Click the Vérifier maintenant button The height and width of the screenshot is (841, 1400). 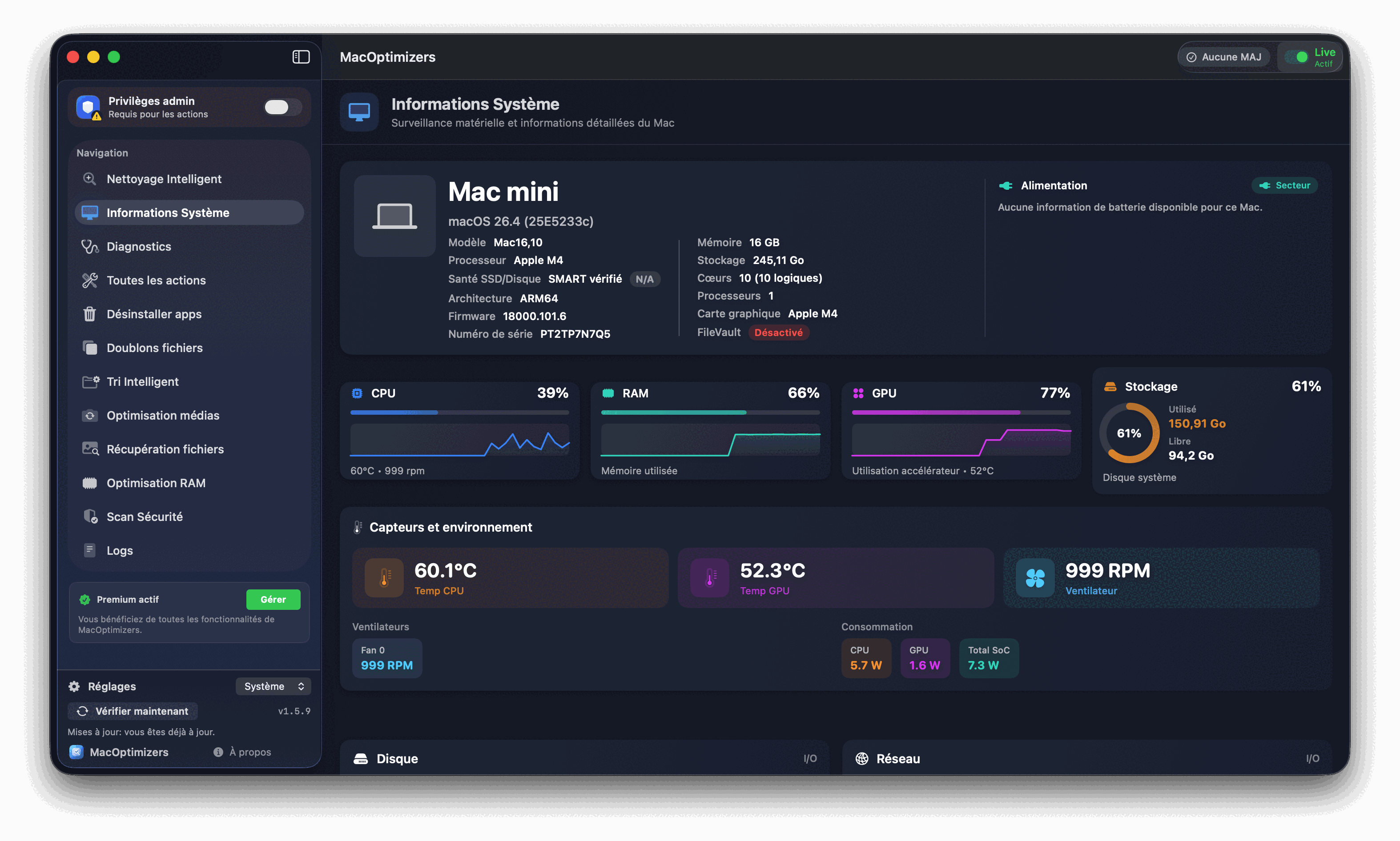[x=133, y=711]
